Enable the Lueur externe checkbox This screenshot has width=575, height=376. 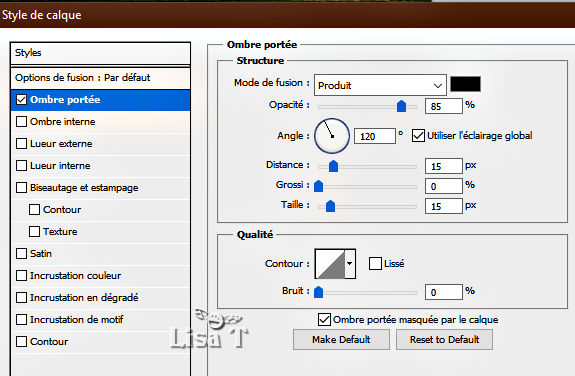tap(21, 143)
